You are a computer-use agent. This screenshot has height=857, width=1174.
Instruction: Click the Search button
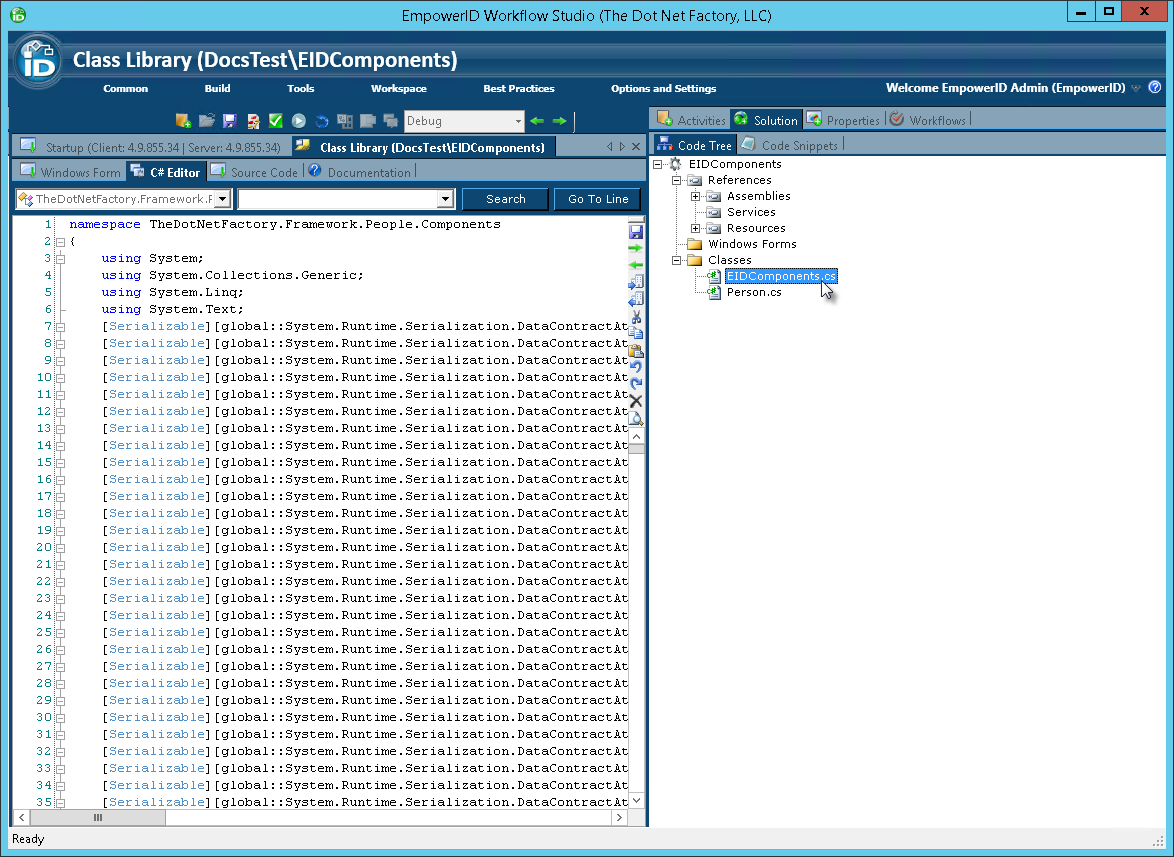click(505, 198)
